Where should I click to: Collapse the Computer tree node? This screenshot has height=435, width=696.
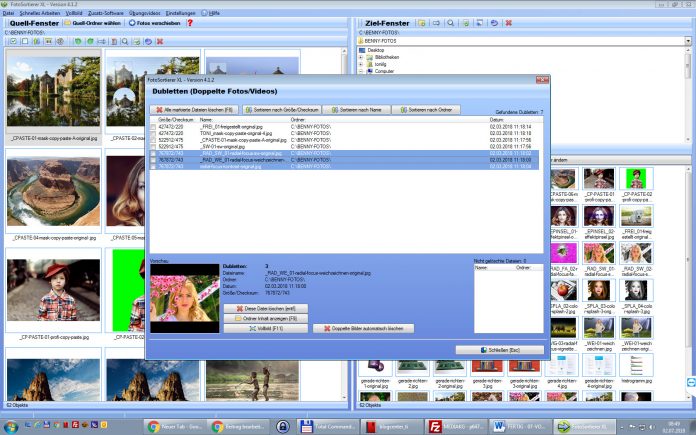[361, 71]
